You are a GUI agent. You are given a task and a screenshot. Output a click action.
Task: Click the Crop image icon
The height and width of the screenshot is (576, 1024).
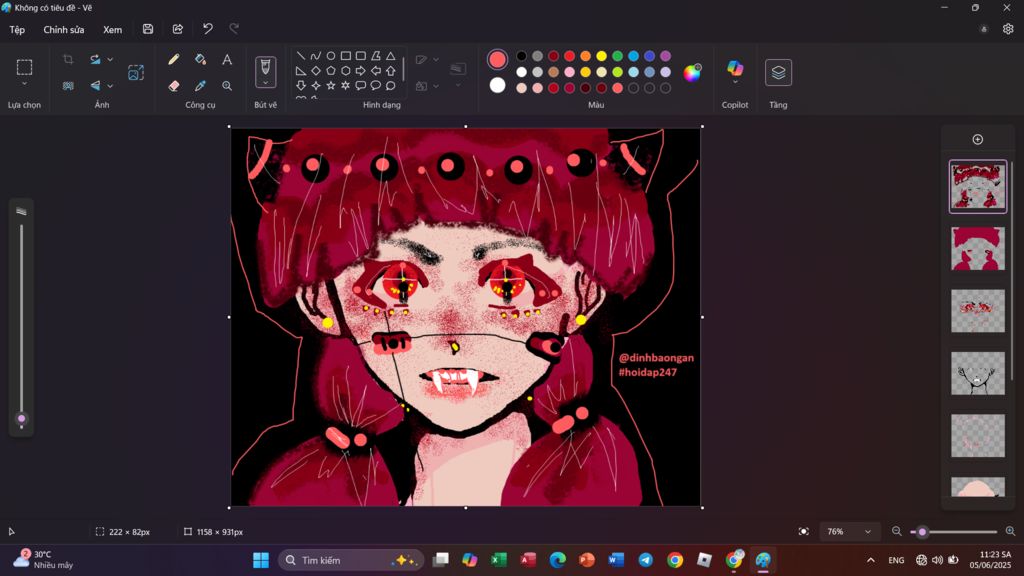point(68,60)
